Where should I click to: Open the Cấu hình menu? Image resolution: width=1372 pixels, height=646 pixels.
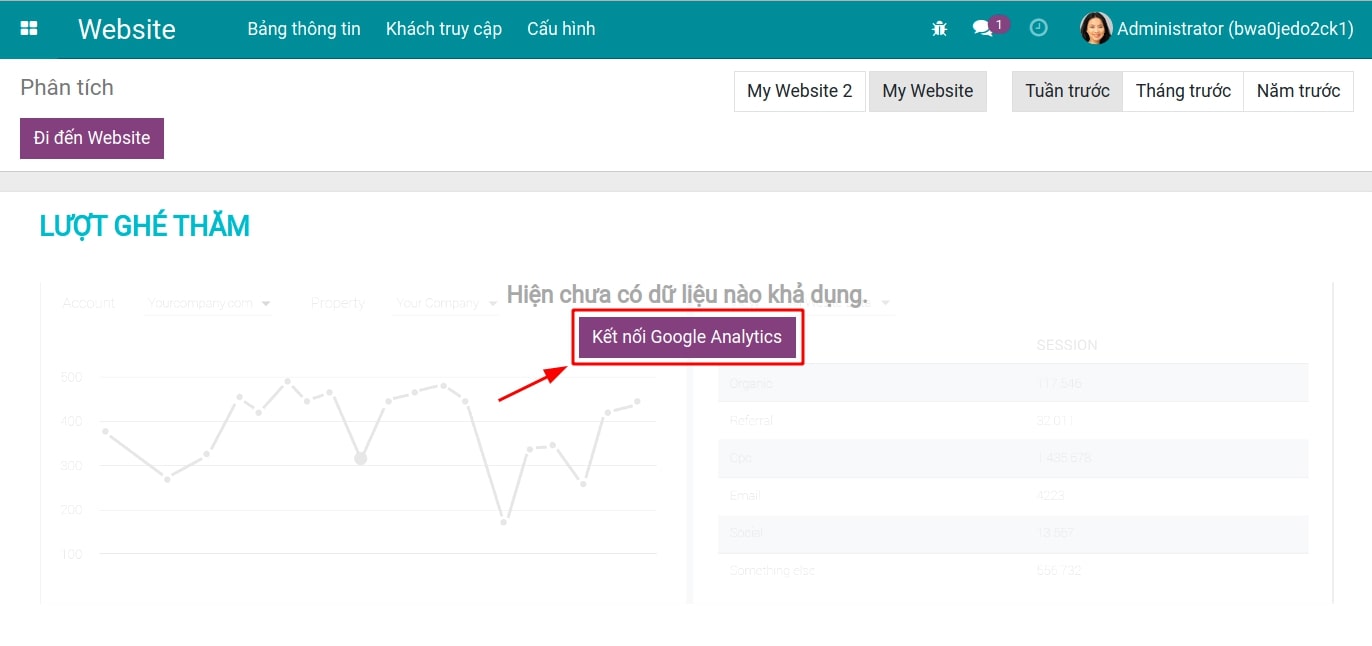click(x=561, y=29)
